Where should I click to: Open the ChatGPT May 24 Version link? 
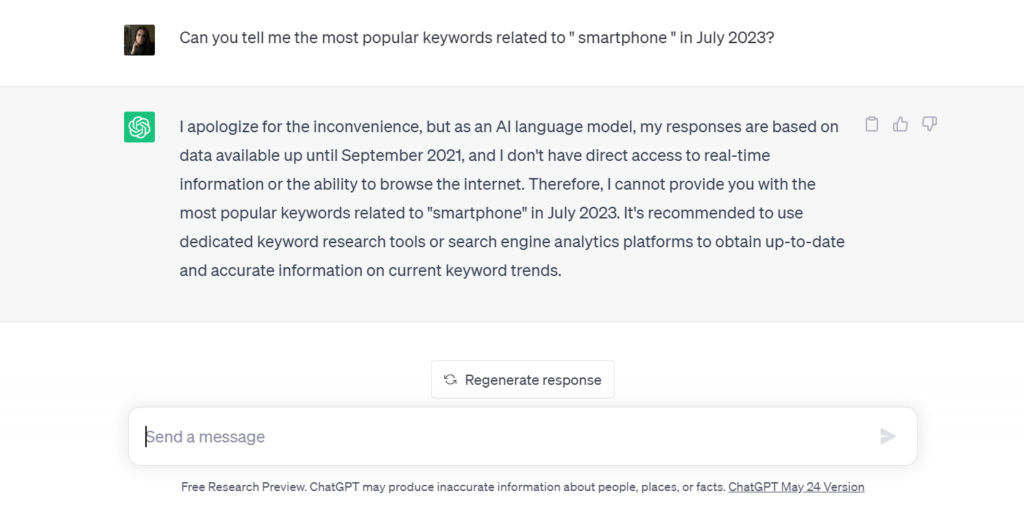coord(796,487)
